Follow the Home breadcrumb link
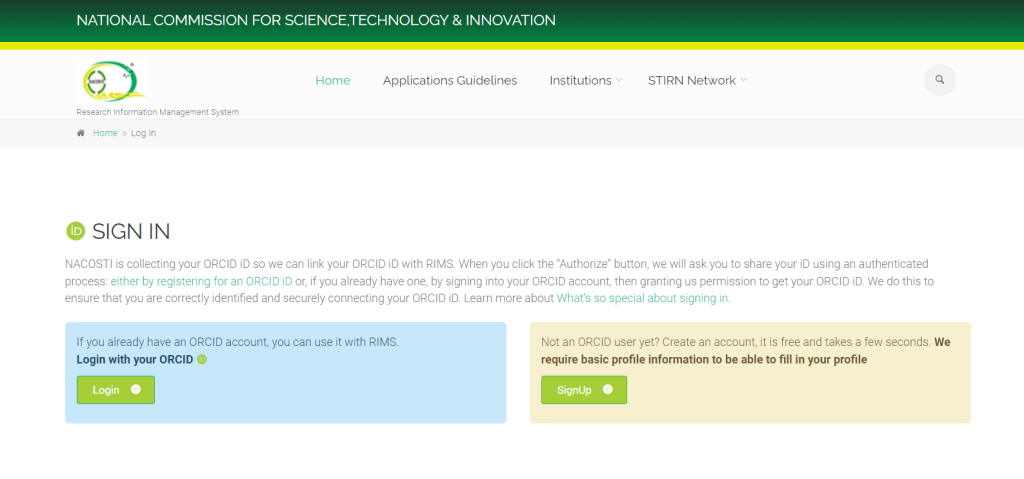1024x479 pixels. (x=105, y=133)
